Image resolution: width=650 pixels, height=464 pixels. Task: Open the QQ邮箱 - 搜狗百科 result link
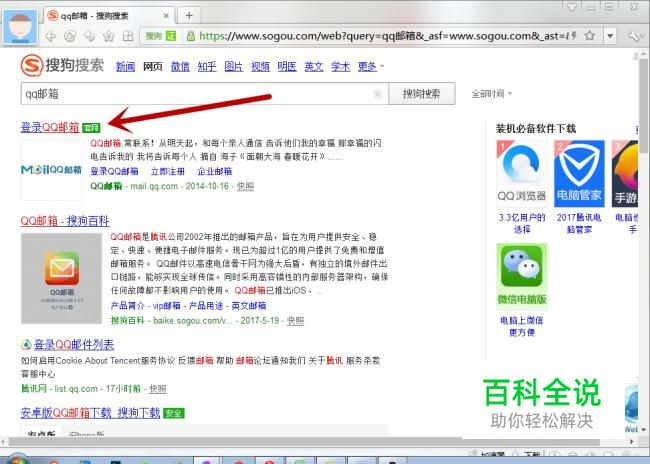coord(65,221)
